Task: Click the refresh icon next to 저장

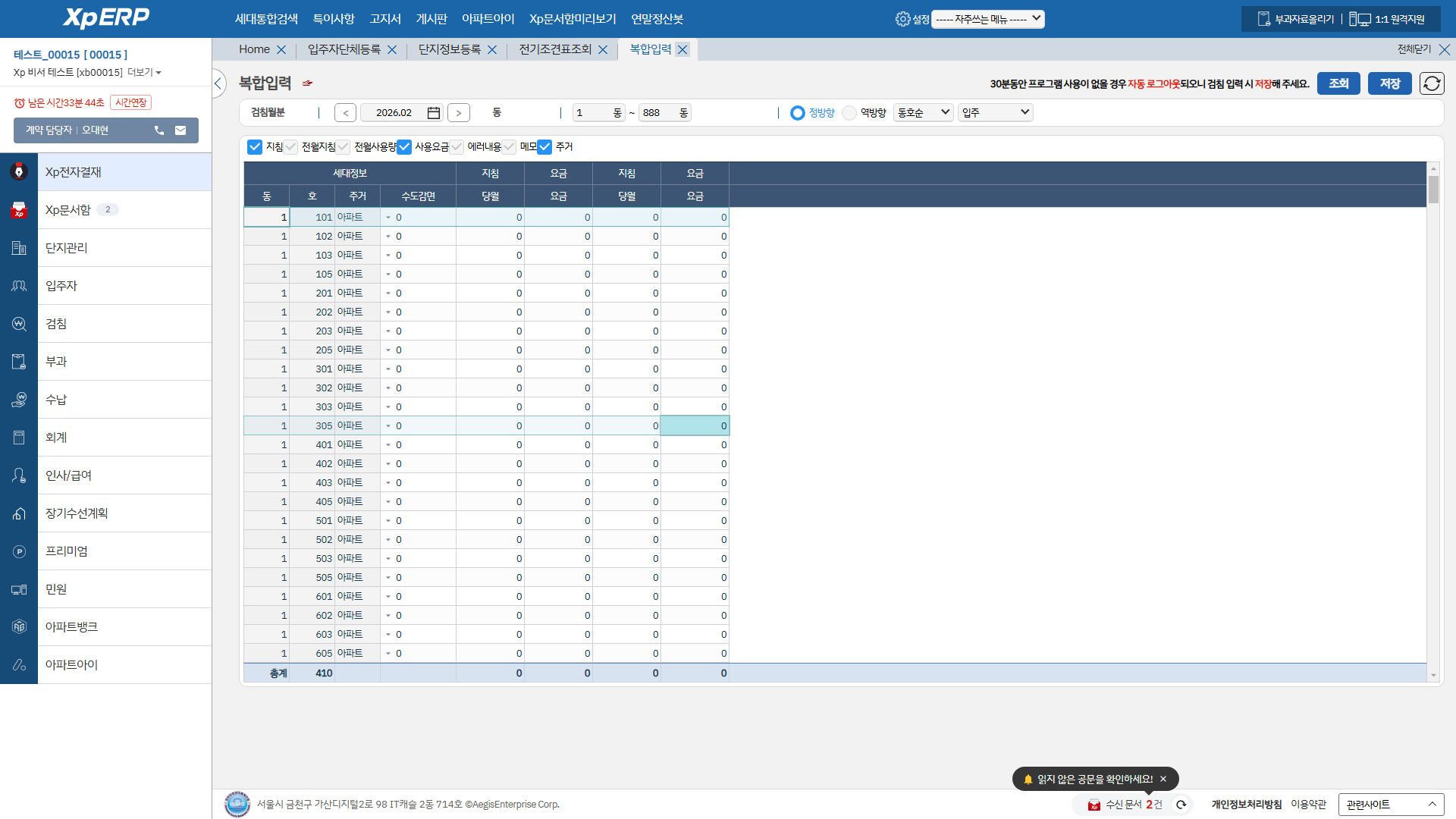Action: (1432, 83)
